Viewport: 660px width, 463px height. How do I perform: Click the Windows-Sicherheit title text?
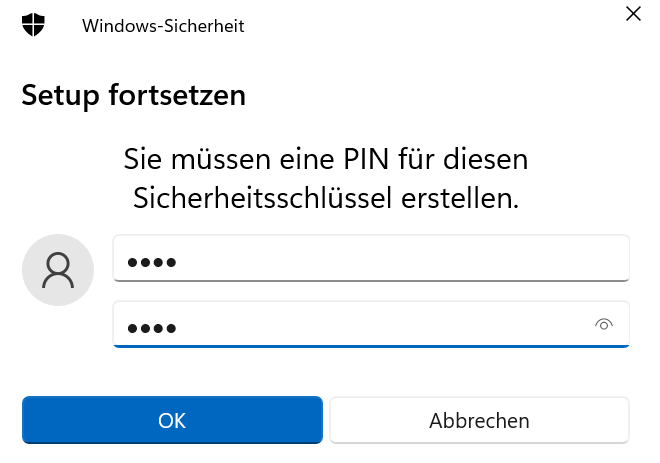click(164, 26)
